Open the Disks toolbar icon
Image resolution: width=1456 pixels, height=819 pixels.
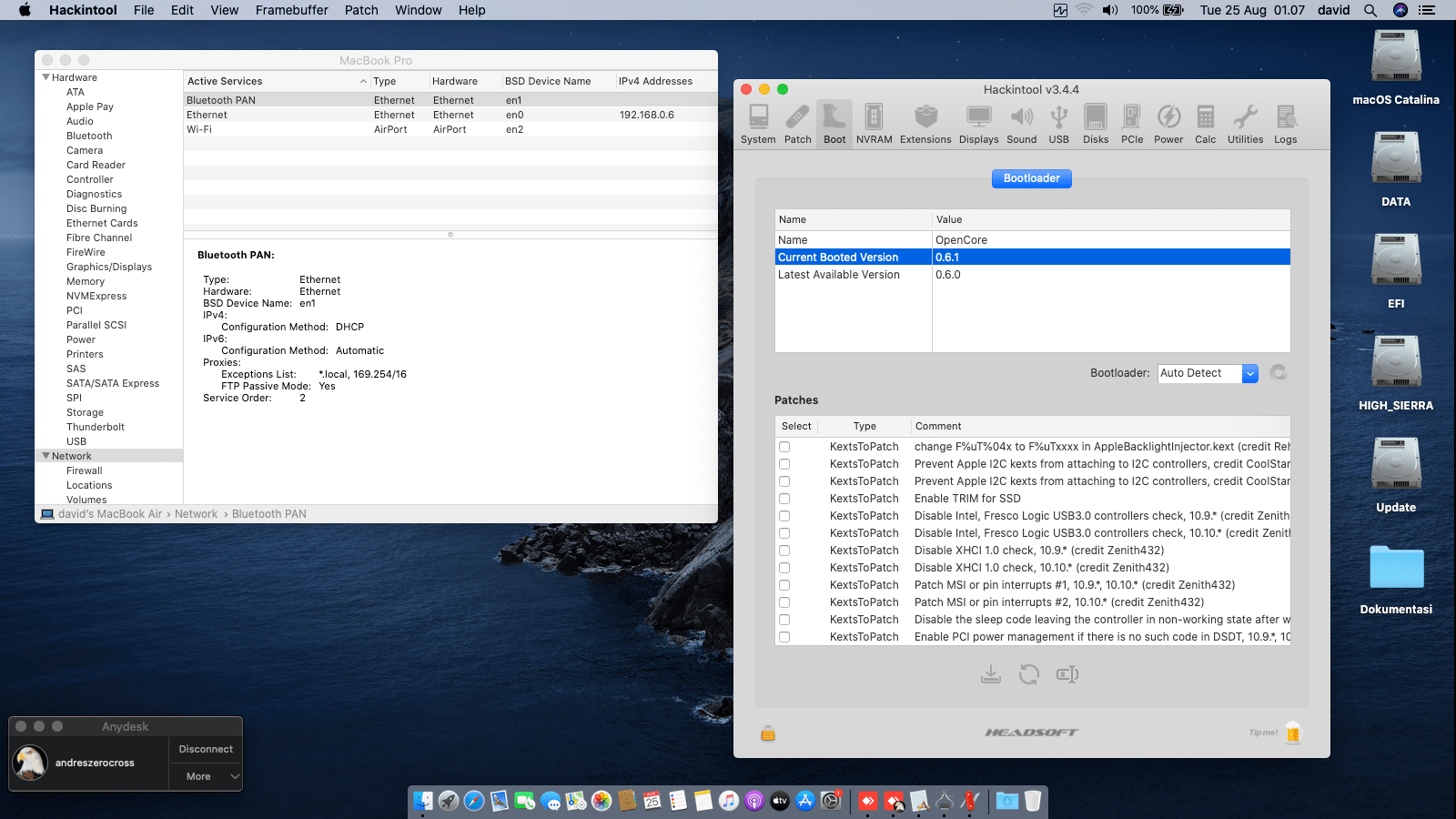1096,124
